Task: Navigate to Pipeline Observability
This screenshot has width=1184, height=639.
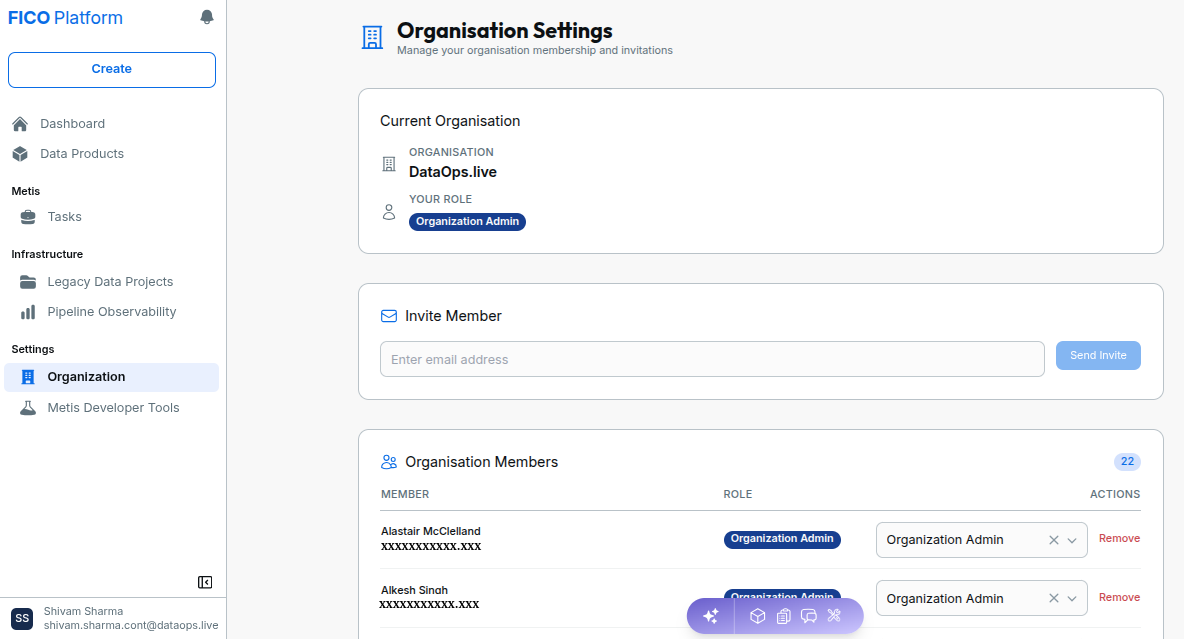Action: pyautogui.click(x=112, y=312)
